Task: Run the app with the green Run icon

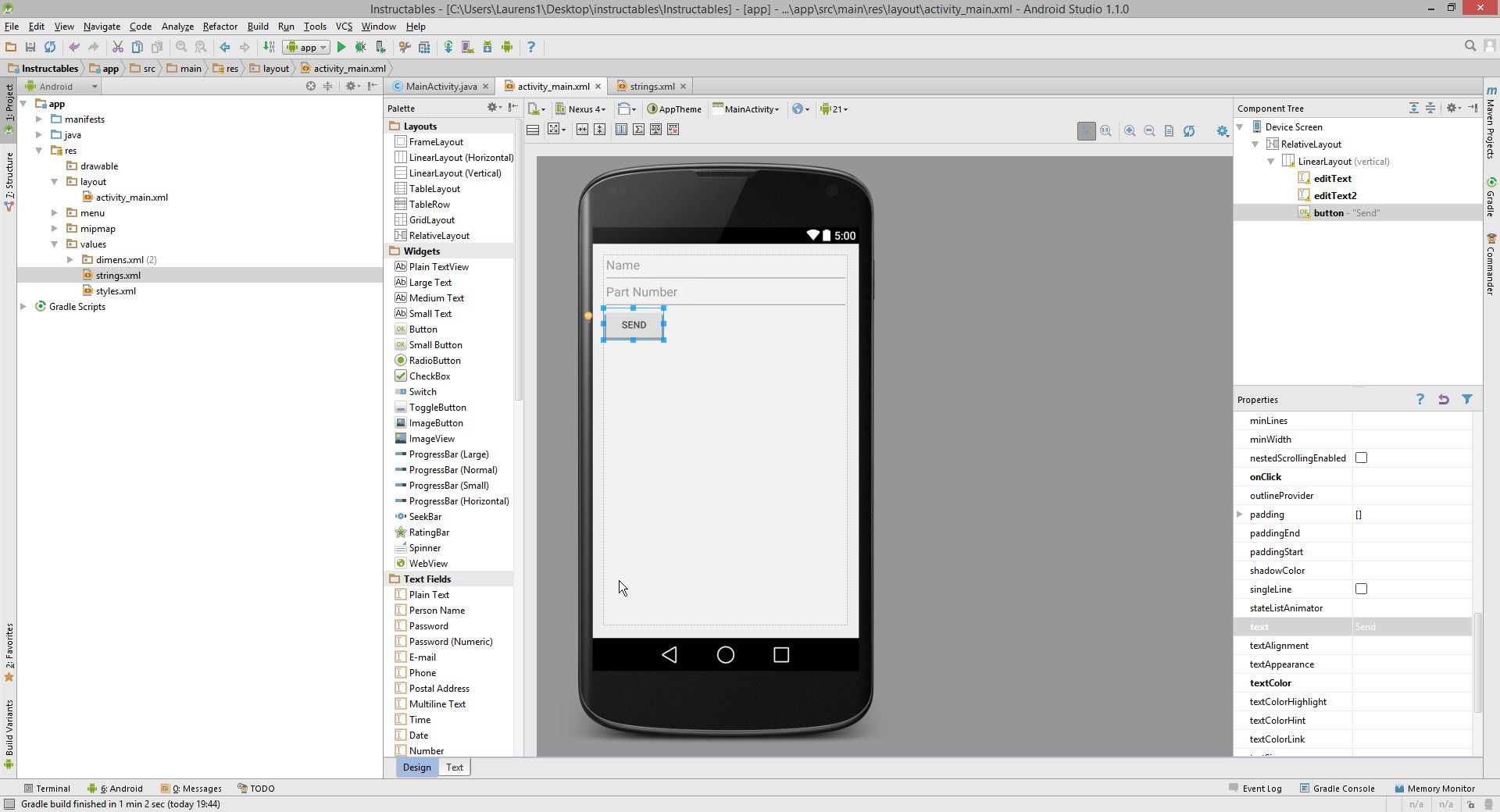Action: tap(341, 47)
